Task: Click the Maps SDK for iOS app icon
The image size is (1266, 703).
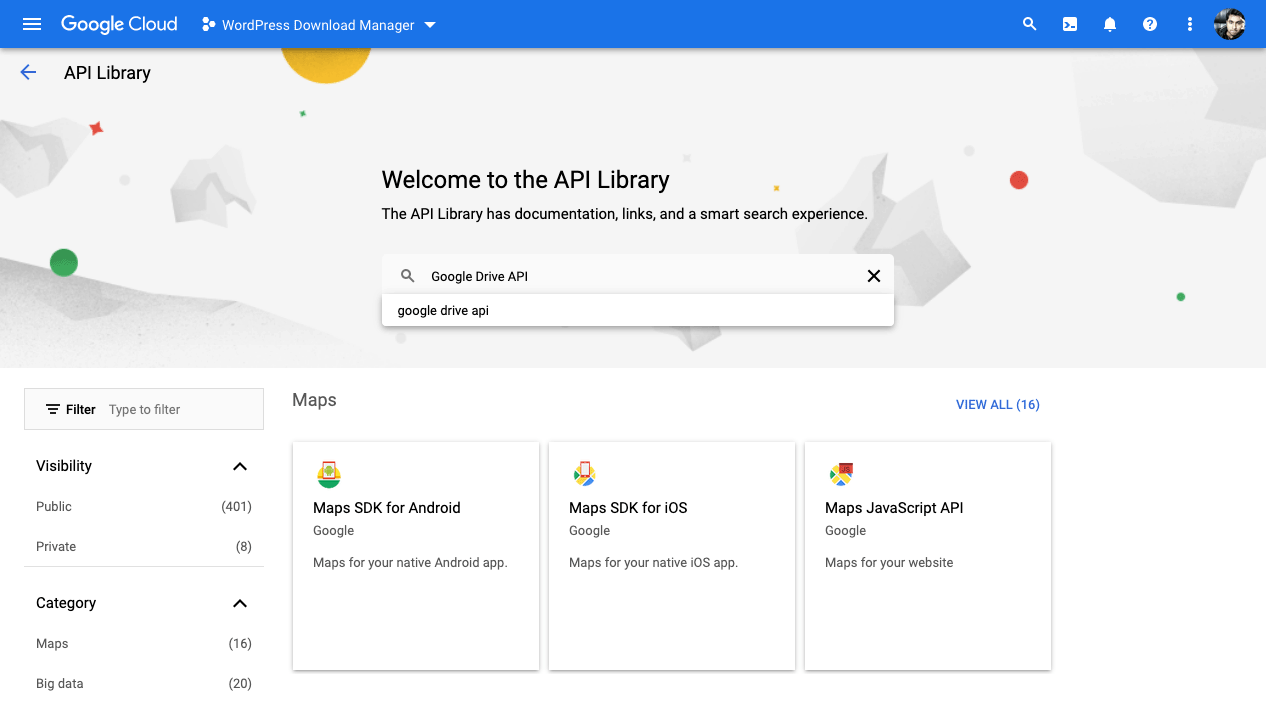Action: pos(585,474)
